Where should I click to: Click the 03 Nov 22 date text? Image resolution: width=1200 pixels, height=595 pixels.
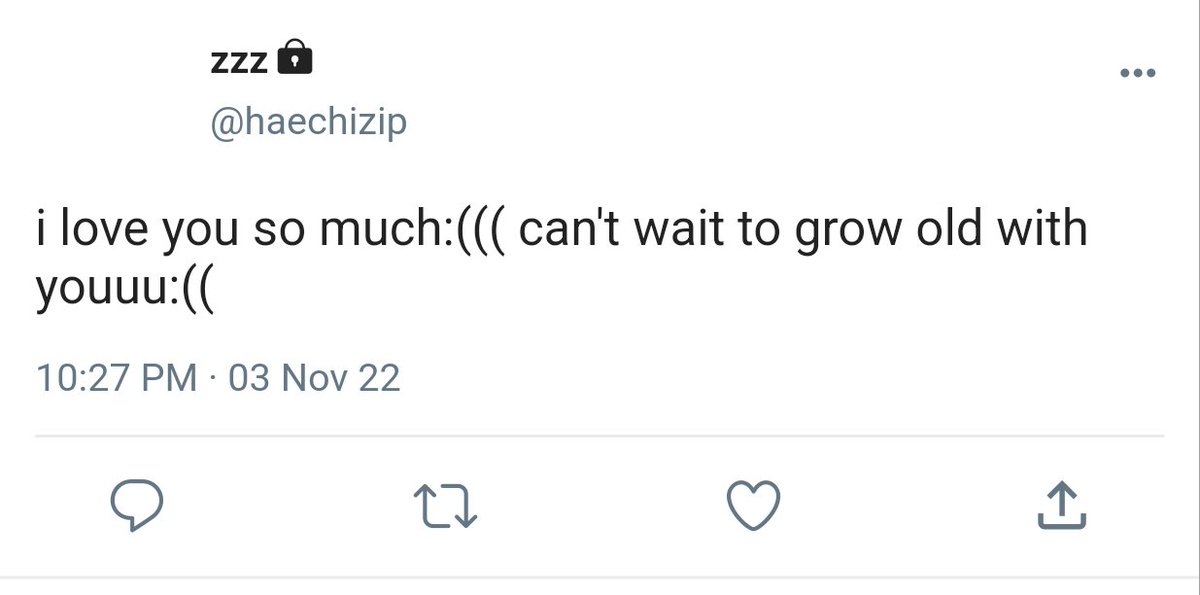click(x=314, y=379)
